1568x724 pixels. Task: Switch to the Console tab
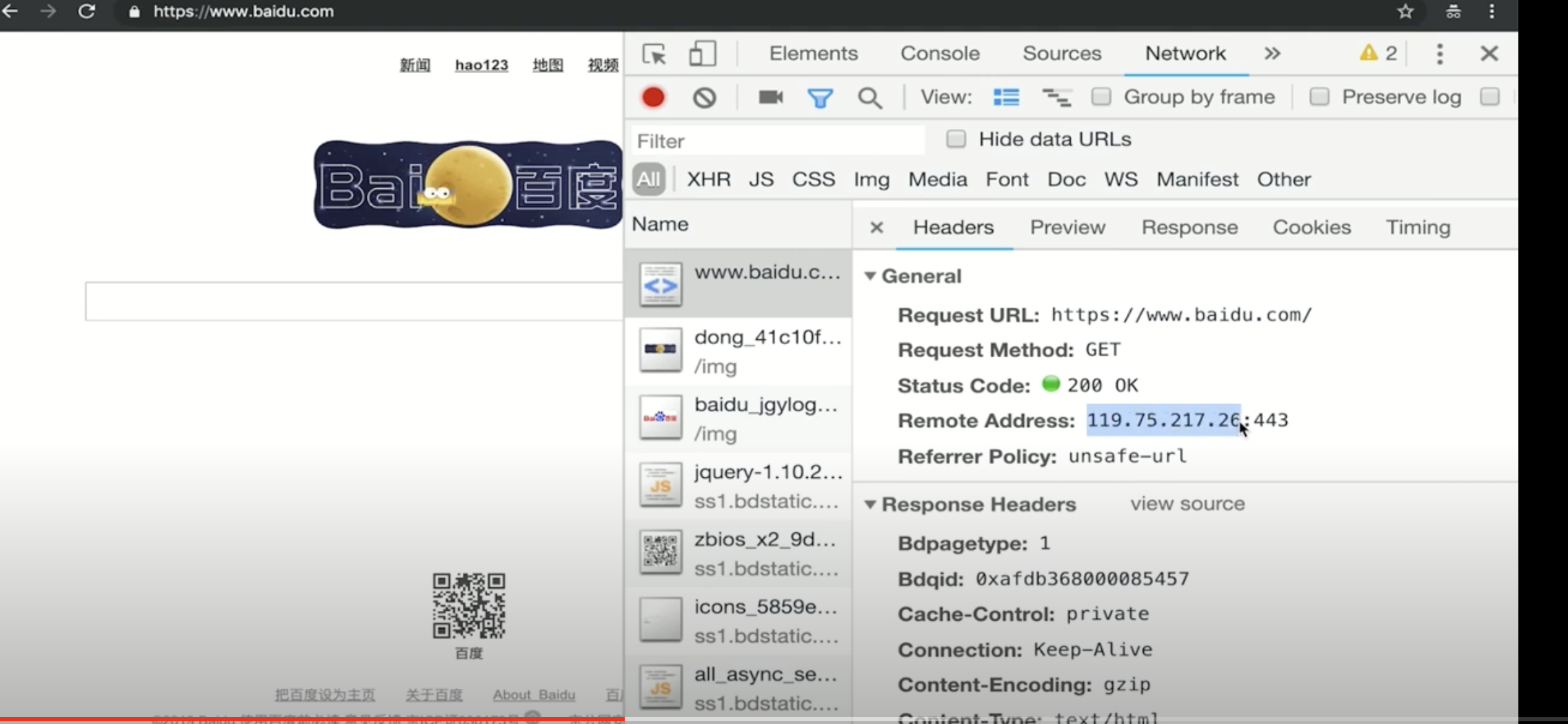tap(940, 54)
